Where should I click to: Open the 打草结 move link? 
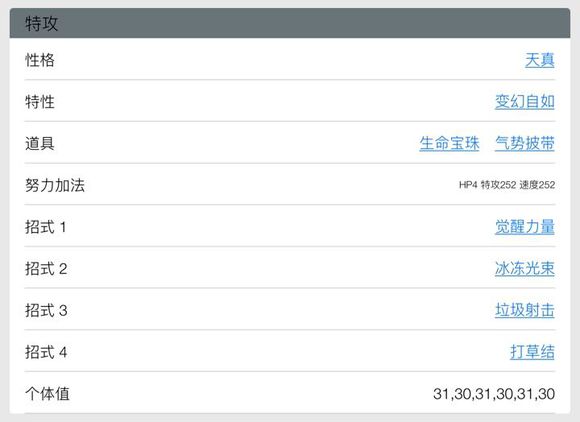[x=532, y=352]
